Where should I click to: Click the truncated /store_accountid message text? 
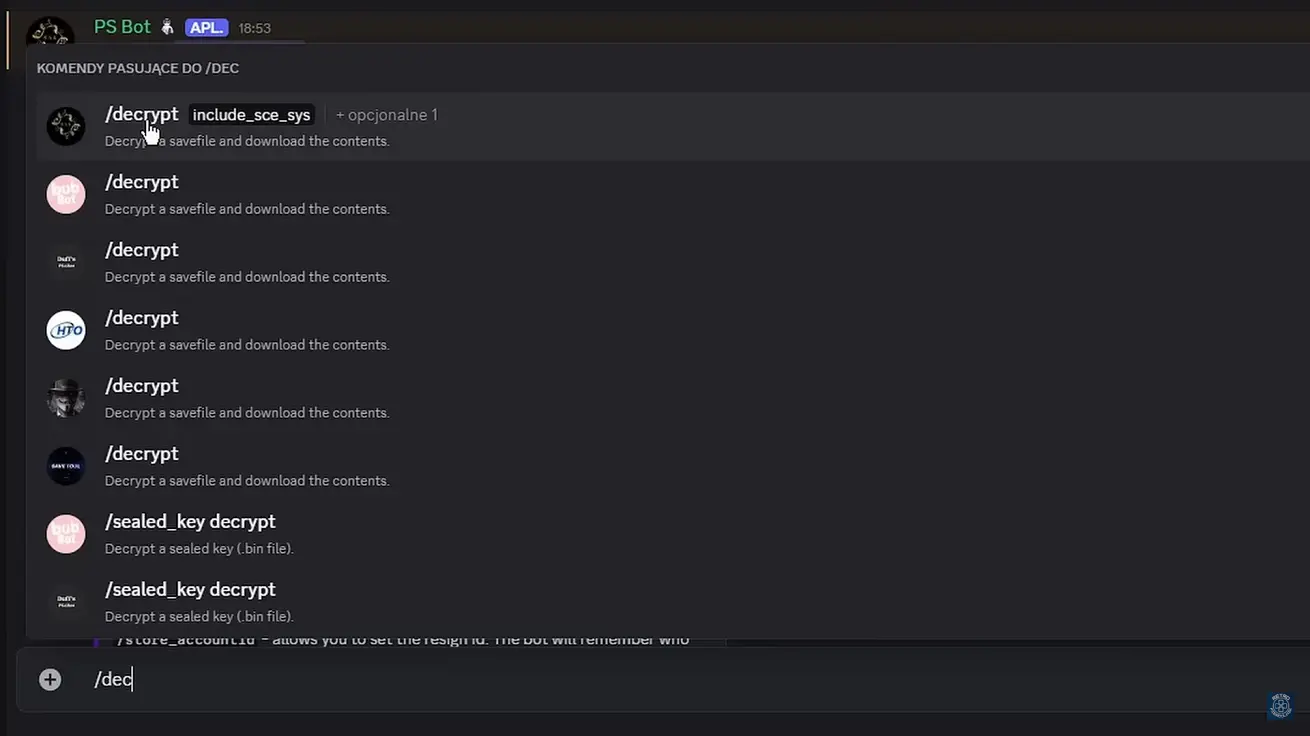pyautogui.click(x=400, y=638)
